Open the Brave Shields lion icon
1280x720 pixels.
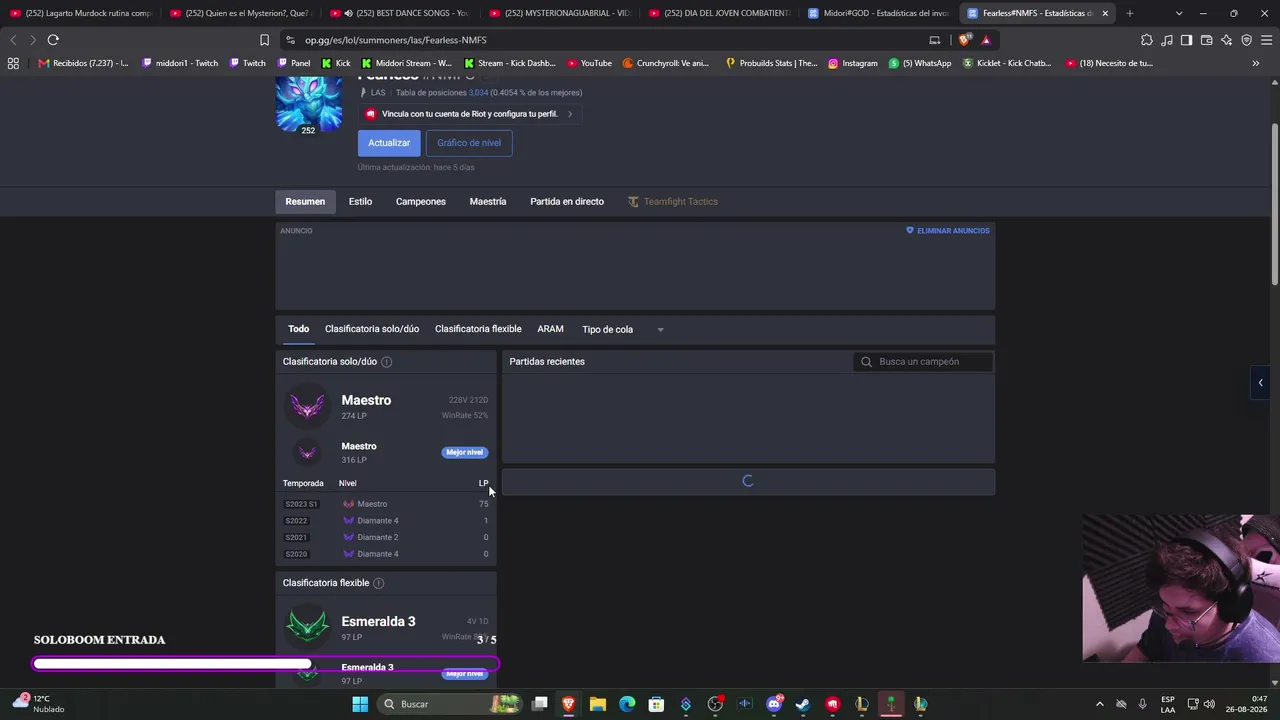[x=964, y=40]
